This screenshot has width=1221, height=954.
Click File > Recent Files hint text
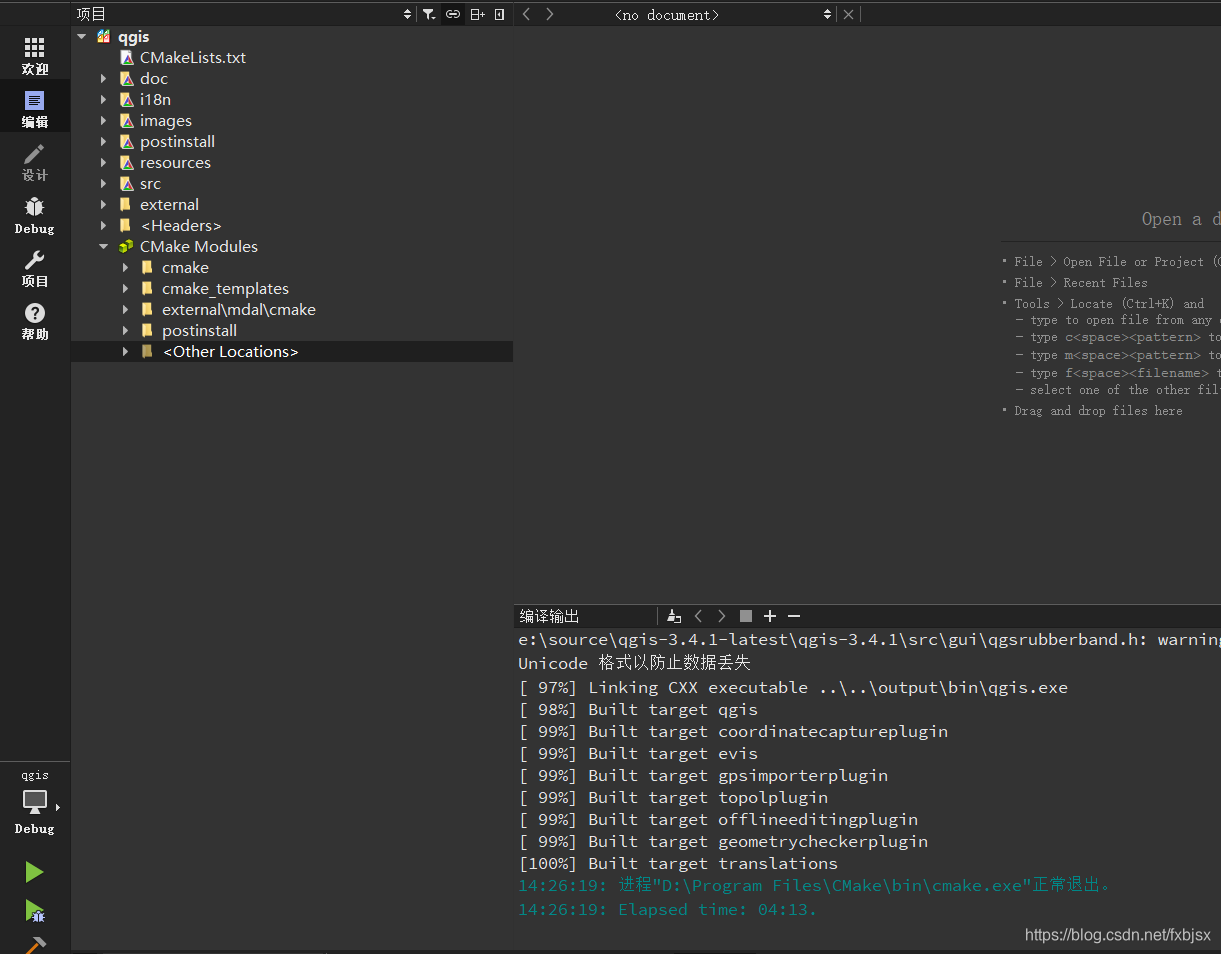click(1081, 283)
